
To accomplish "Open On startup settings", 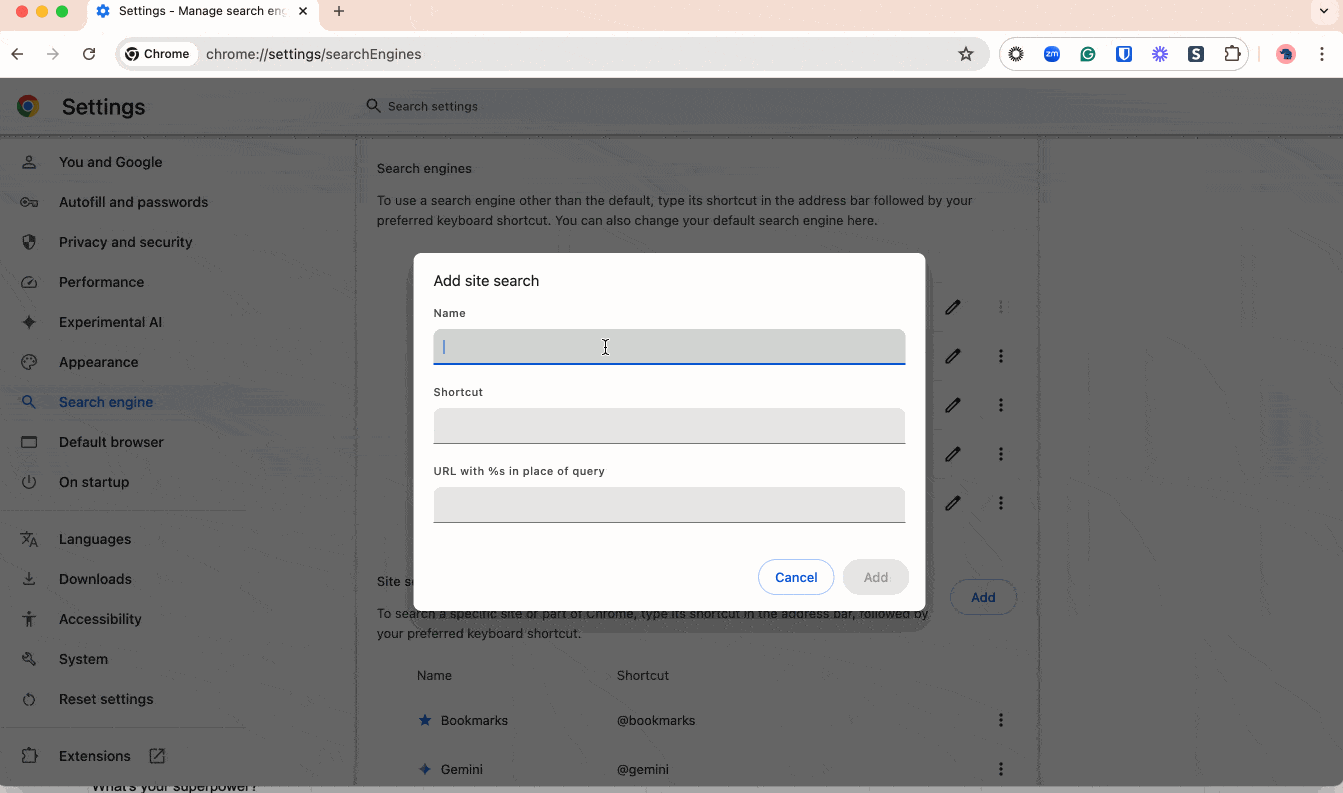I will click(x=94, y=482).
